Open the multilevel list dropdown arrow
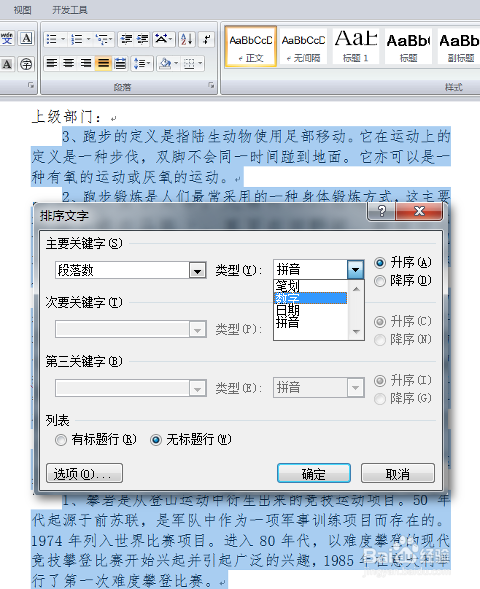The image size is (480, 589). click(x=111, y=39)
